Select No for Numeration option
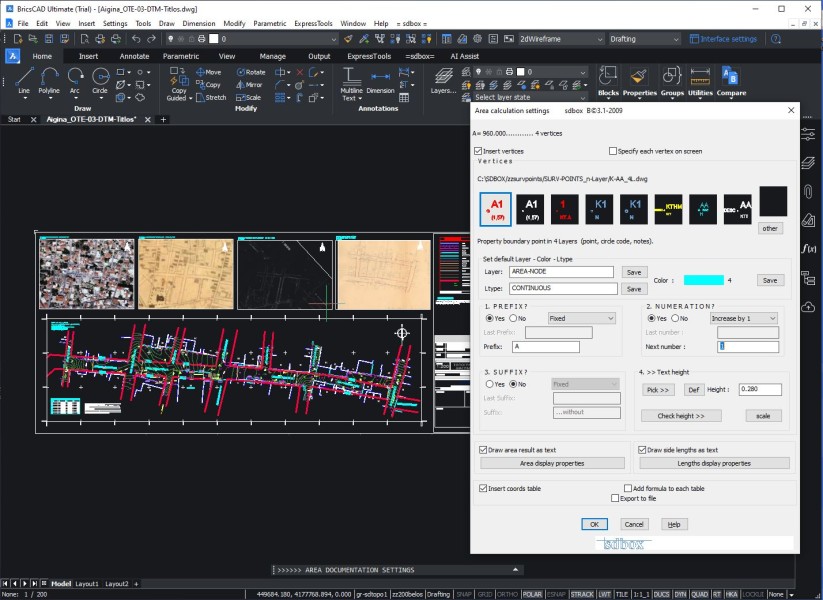Image resolution: width=823 pixels, height=600 pixels. (x=676, y=319)
